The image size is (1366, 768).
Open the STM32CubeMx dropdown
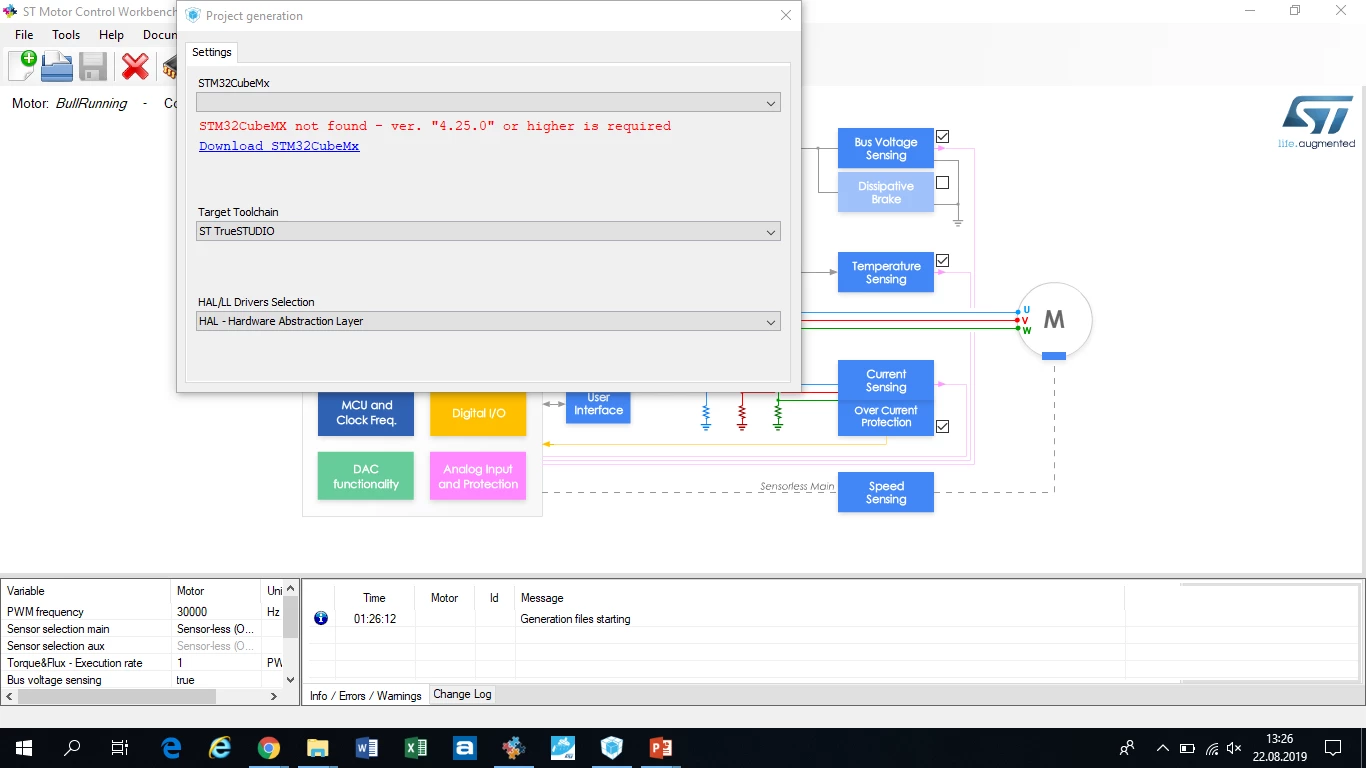click(488, 103)
